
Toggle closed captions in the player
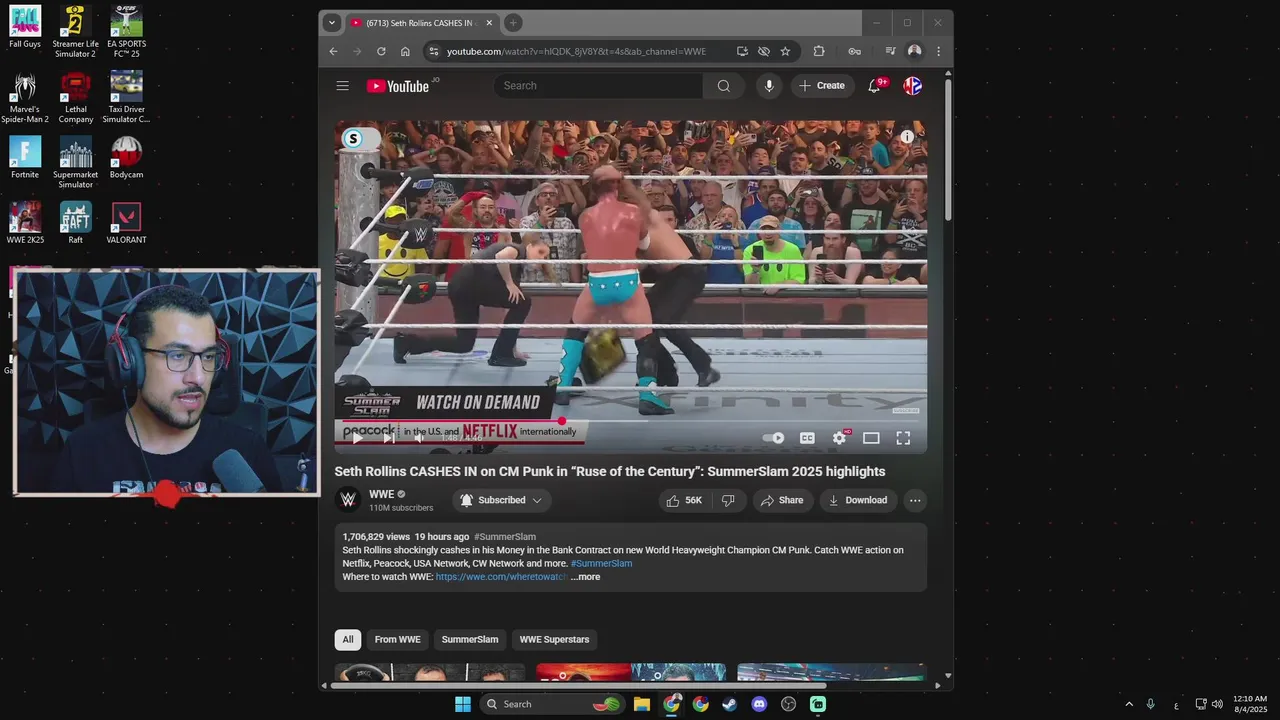coord(807,438)
